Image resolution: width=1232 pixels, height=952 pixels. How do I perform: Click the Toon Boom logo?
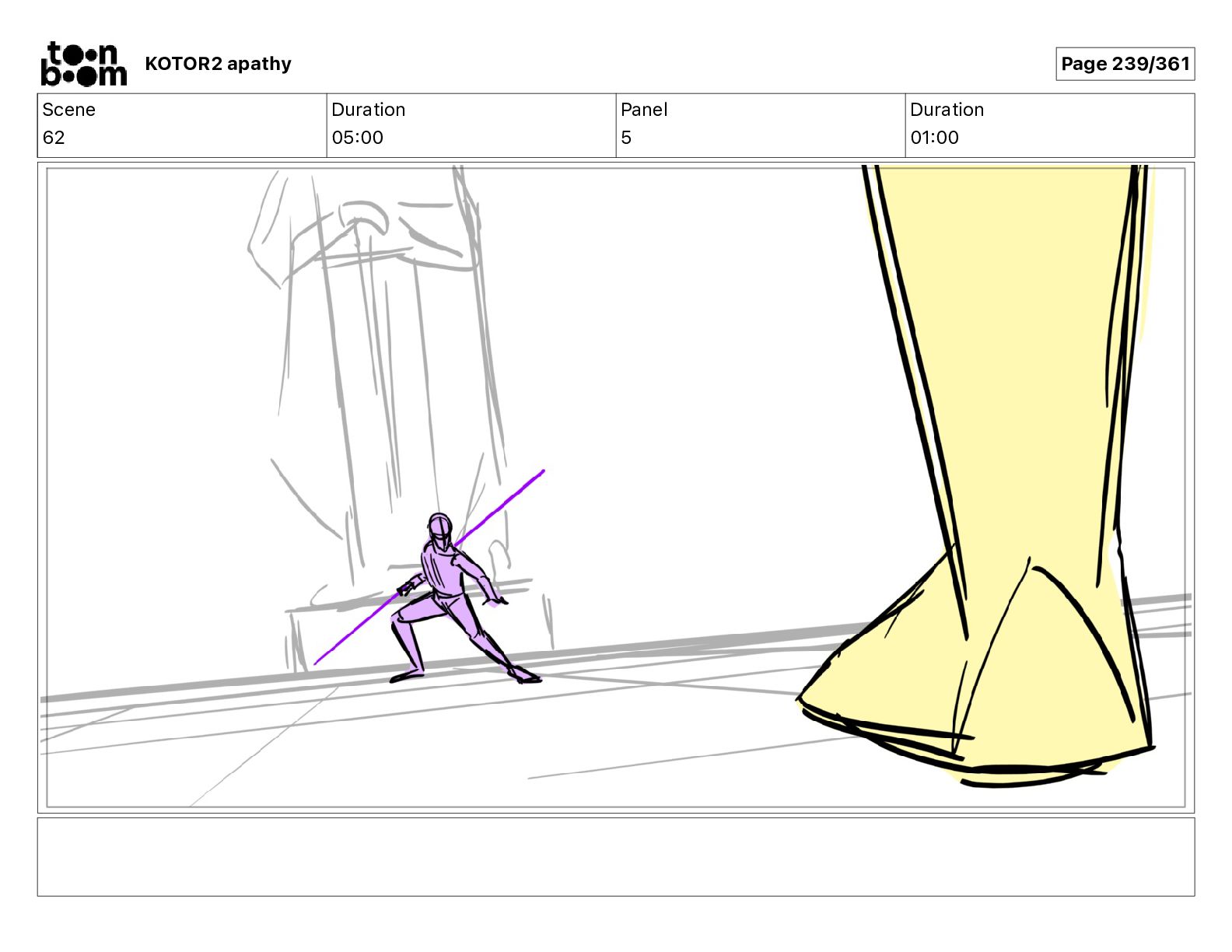click(83, 64)
